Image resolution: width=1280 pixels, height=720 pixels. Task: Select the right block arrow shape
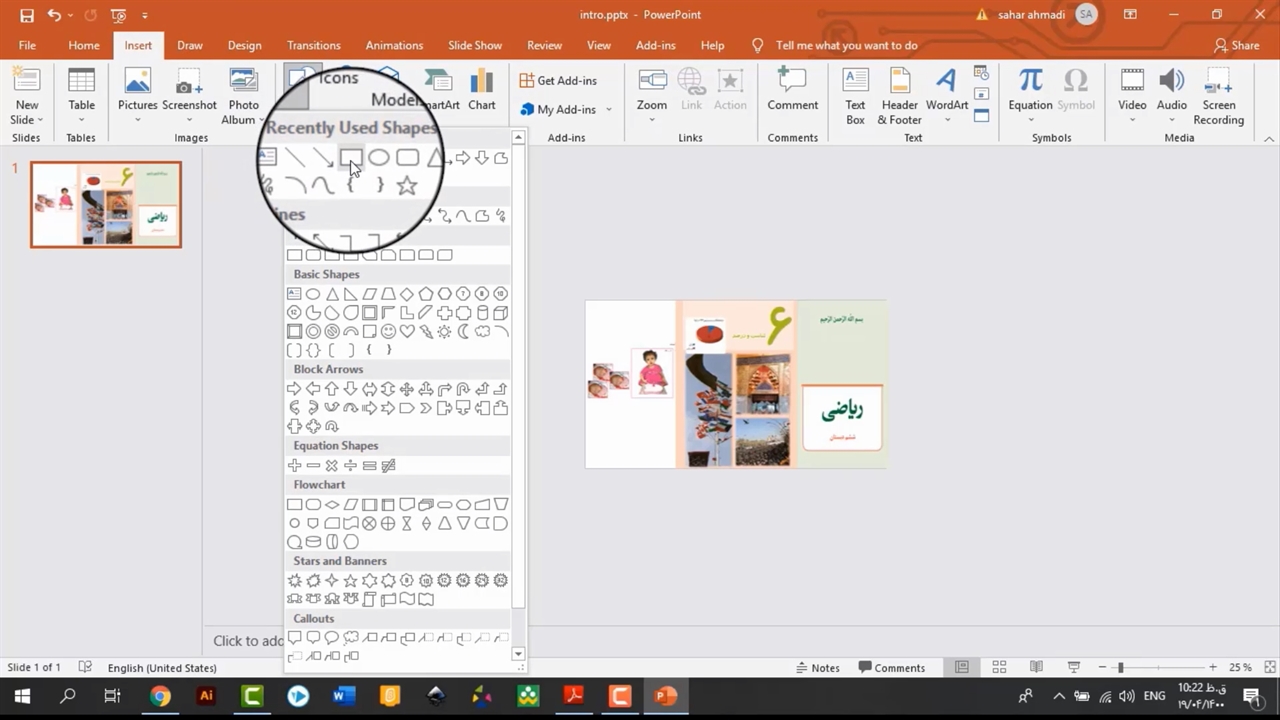point(294,389)
